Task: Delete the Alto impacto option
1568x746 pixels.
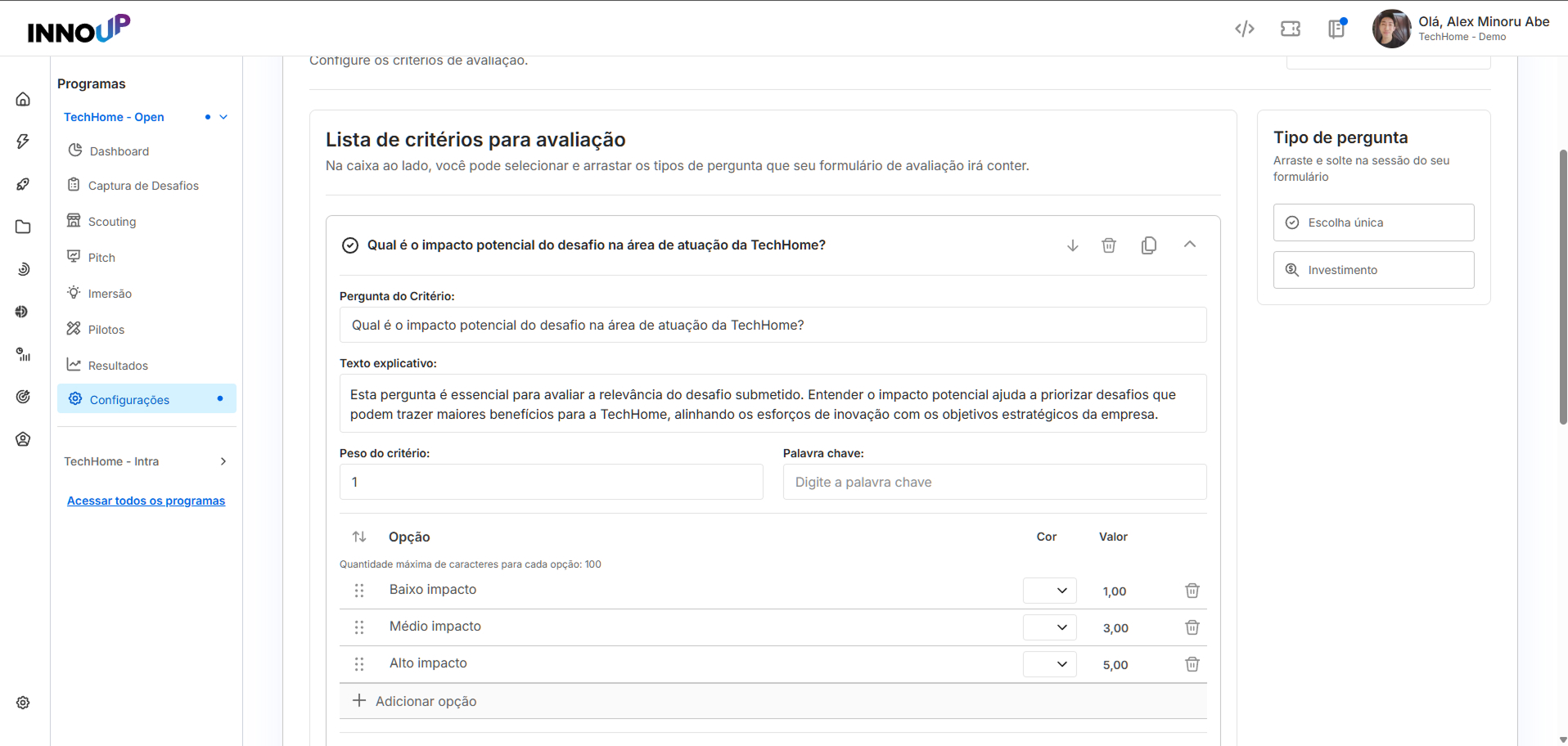Action: coord(1192,664)
